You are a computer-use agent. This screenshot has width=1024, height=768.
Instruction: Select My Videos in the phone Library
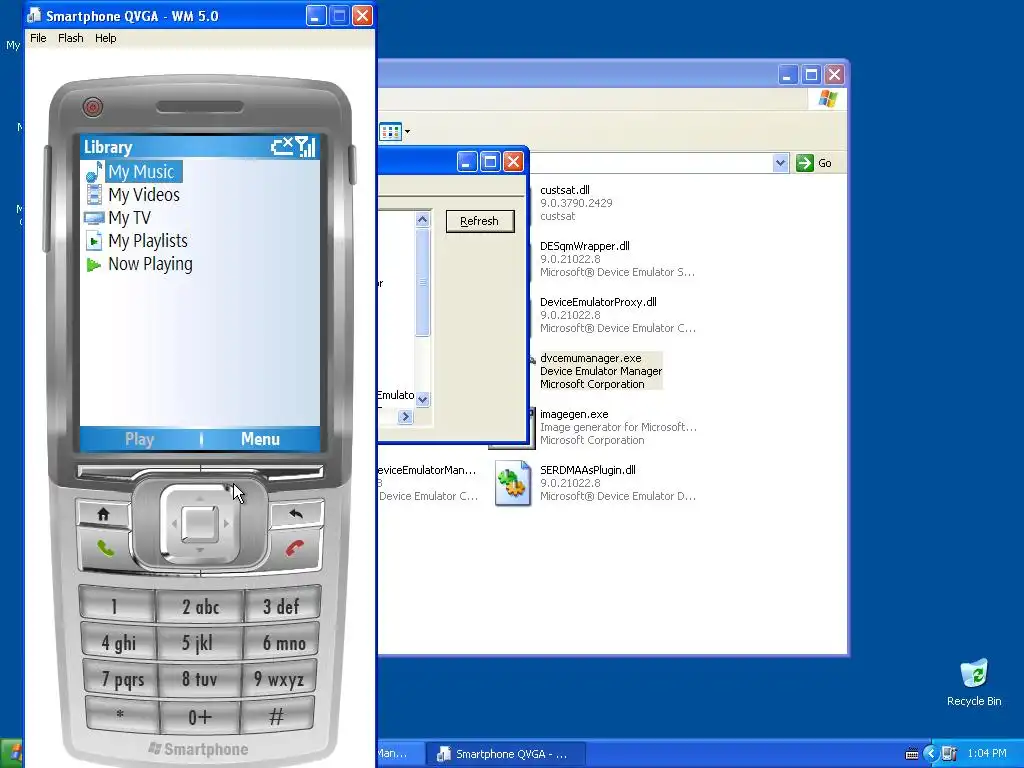coord(144,195)
